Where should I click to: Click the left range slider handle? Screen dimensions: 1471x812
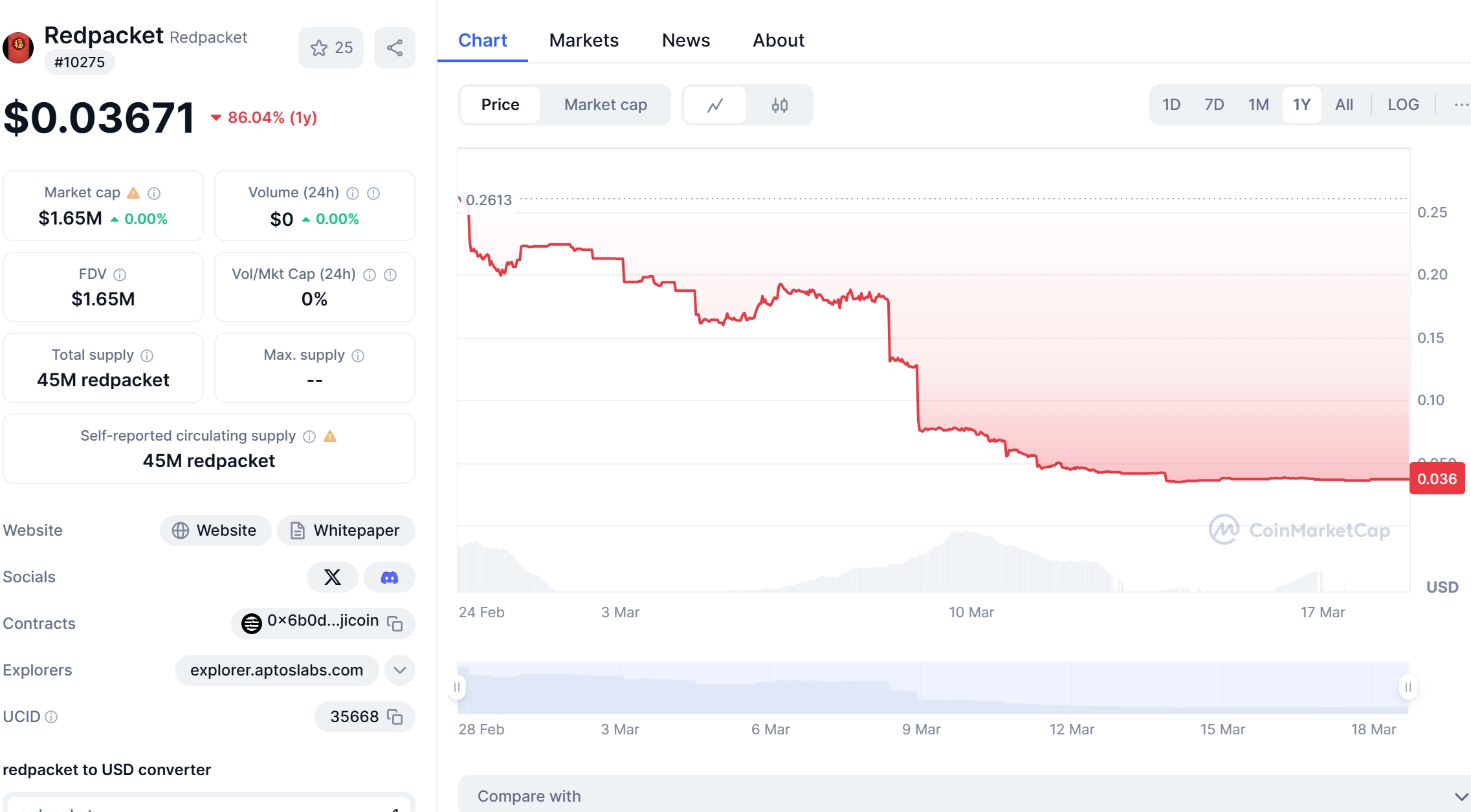457,686
